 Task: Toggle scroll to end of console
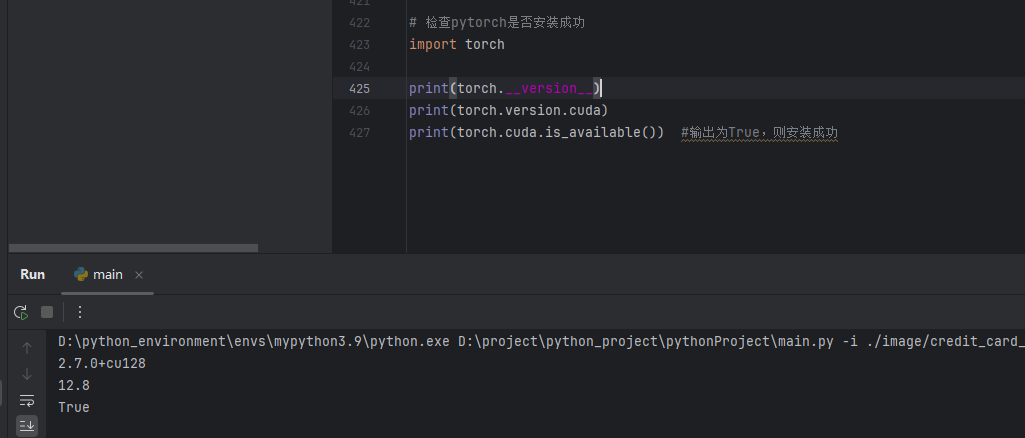click(x=27, y=426)
